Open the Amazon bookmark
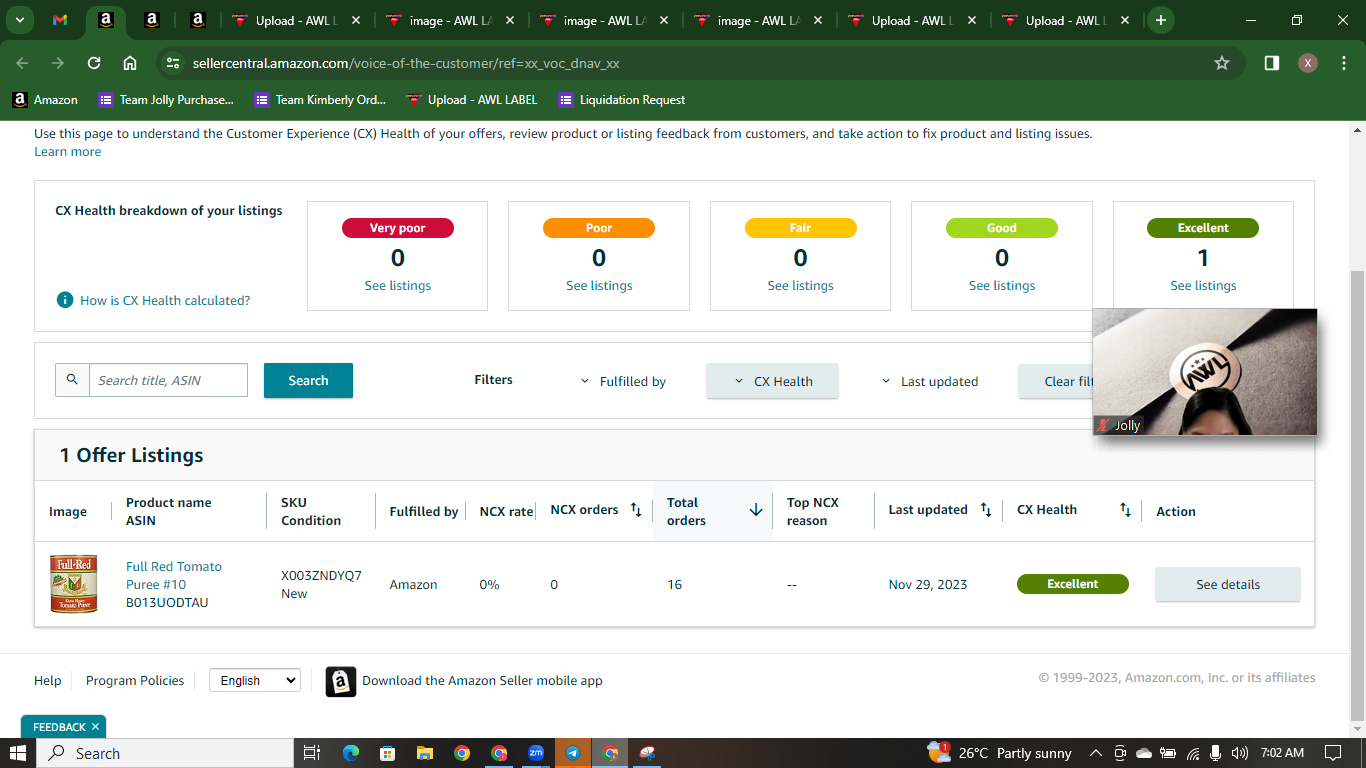1366x768 pixels. tap(45, 100)
